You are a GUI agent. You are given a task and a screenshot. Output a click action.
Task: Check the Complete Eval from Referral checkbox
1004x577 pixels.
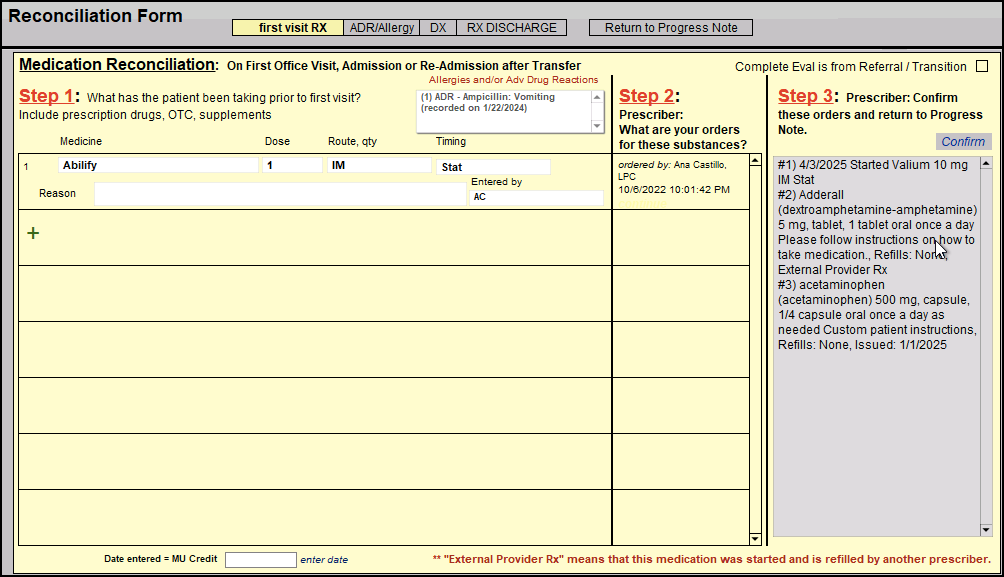(981, 67)
